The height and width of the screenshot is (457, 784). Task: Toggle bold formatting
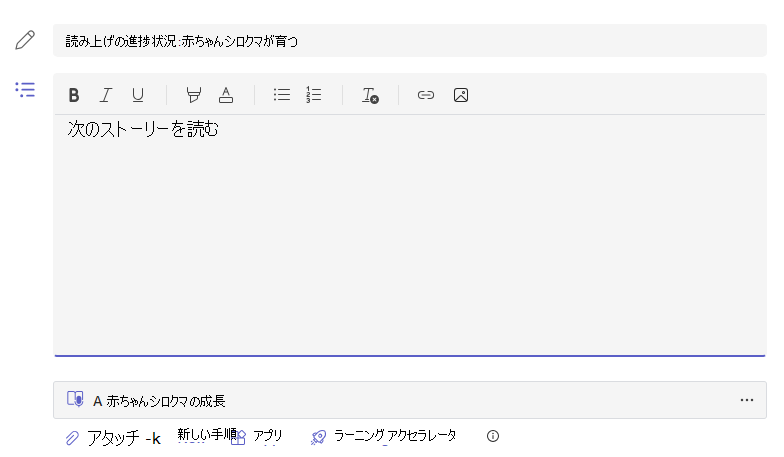[74, 95]
